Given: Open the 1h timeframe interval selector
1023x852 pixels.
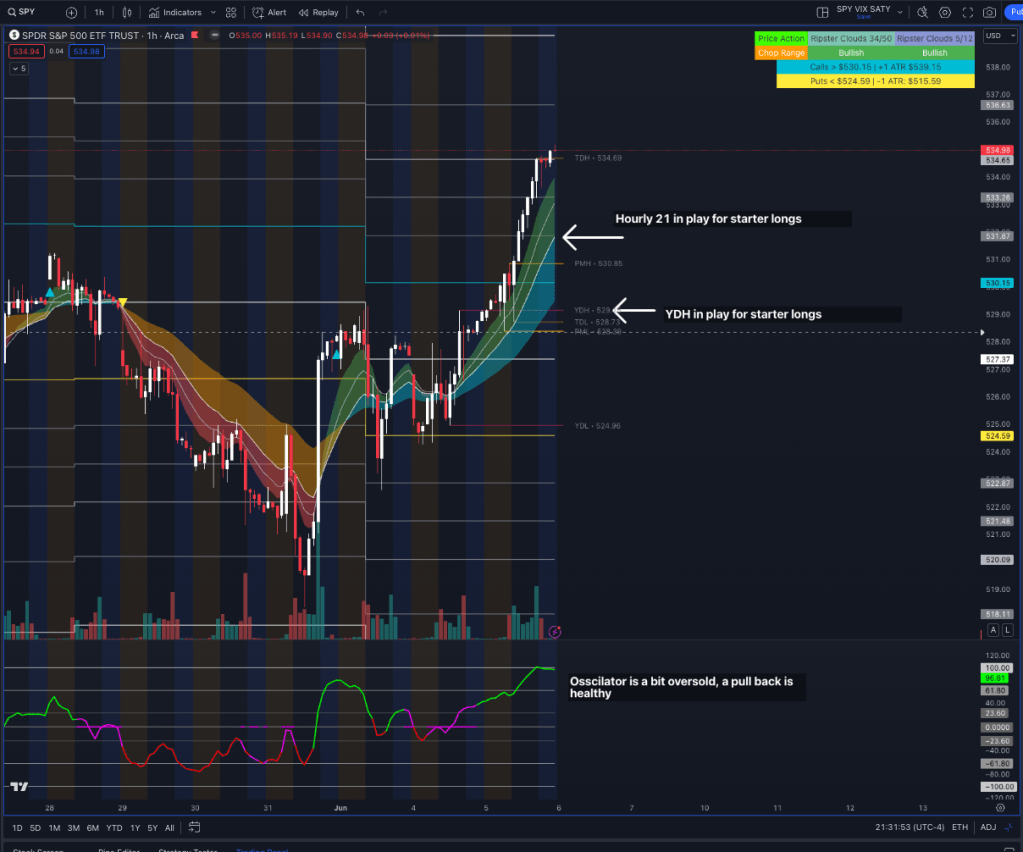Looking at the screenshot, I should coord(98,13).
